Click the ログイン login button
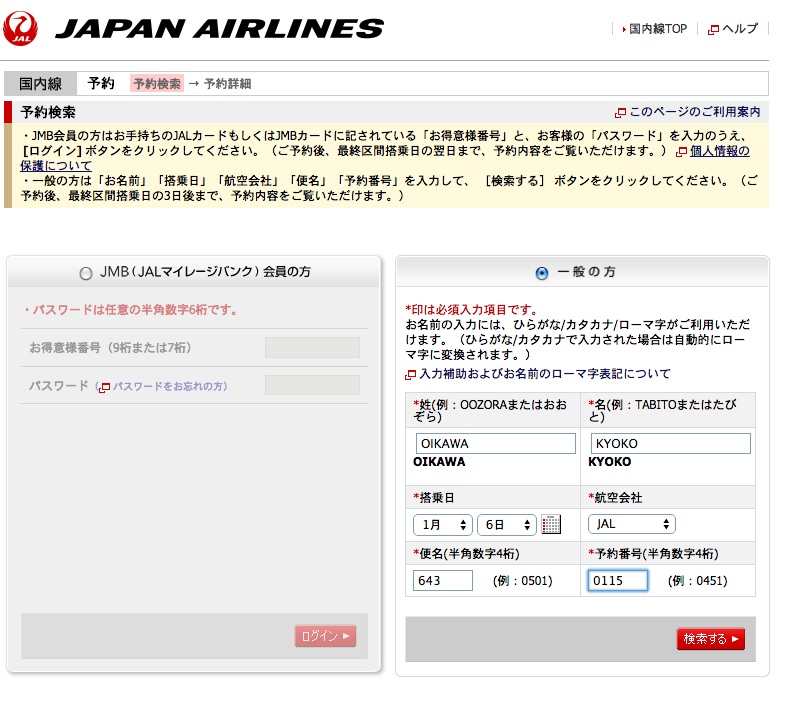The image size is (803, 712). coord(325,636)
